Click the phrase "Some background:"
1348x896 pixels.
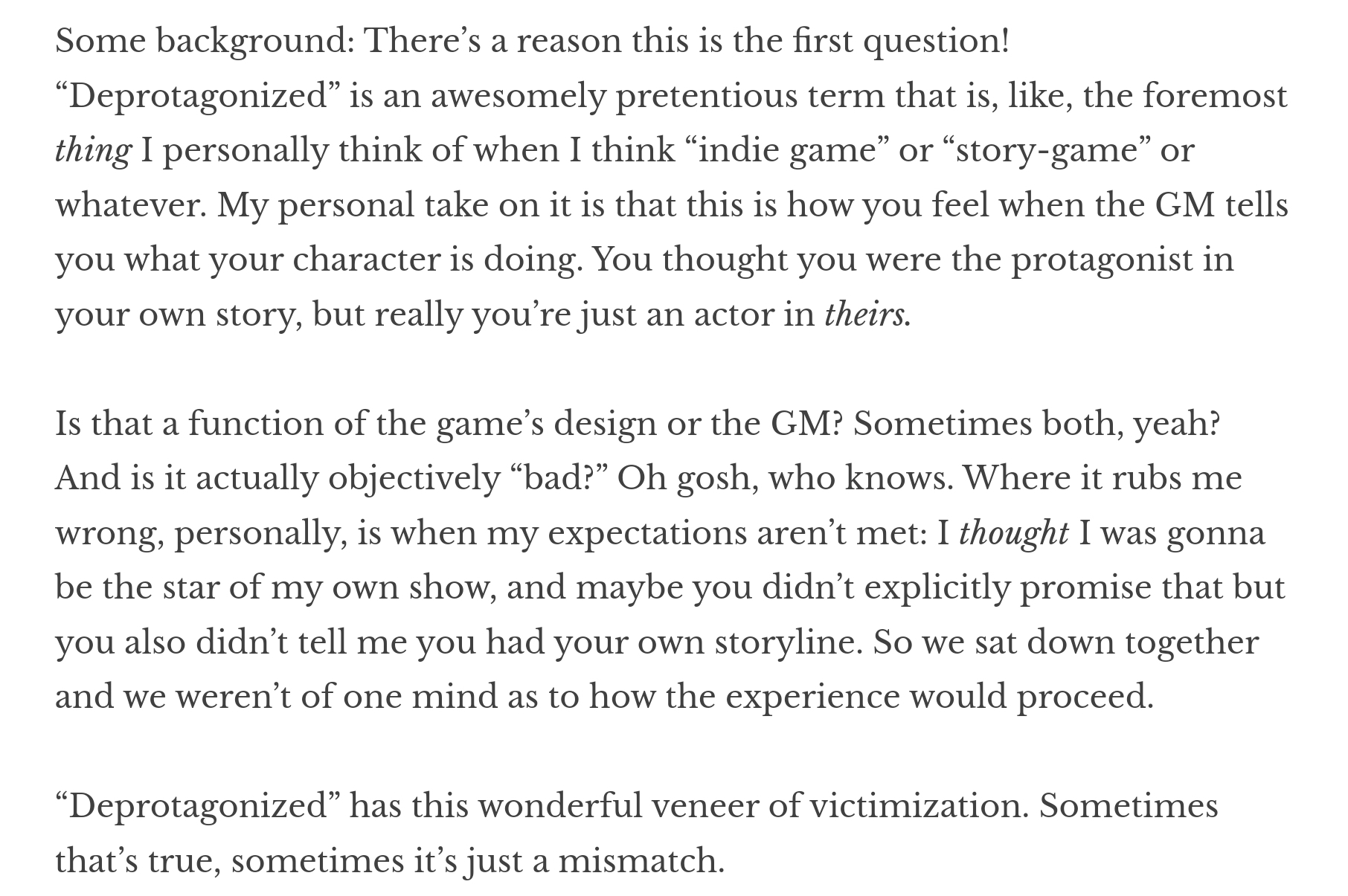pyautogui.click(x=205, y=41)
